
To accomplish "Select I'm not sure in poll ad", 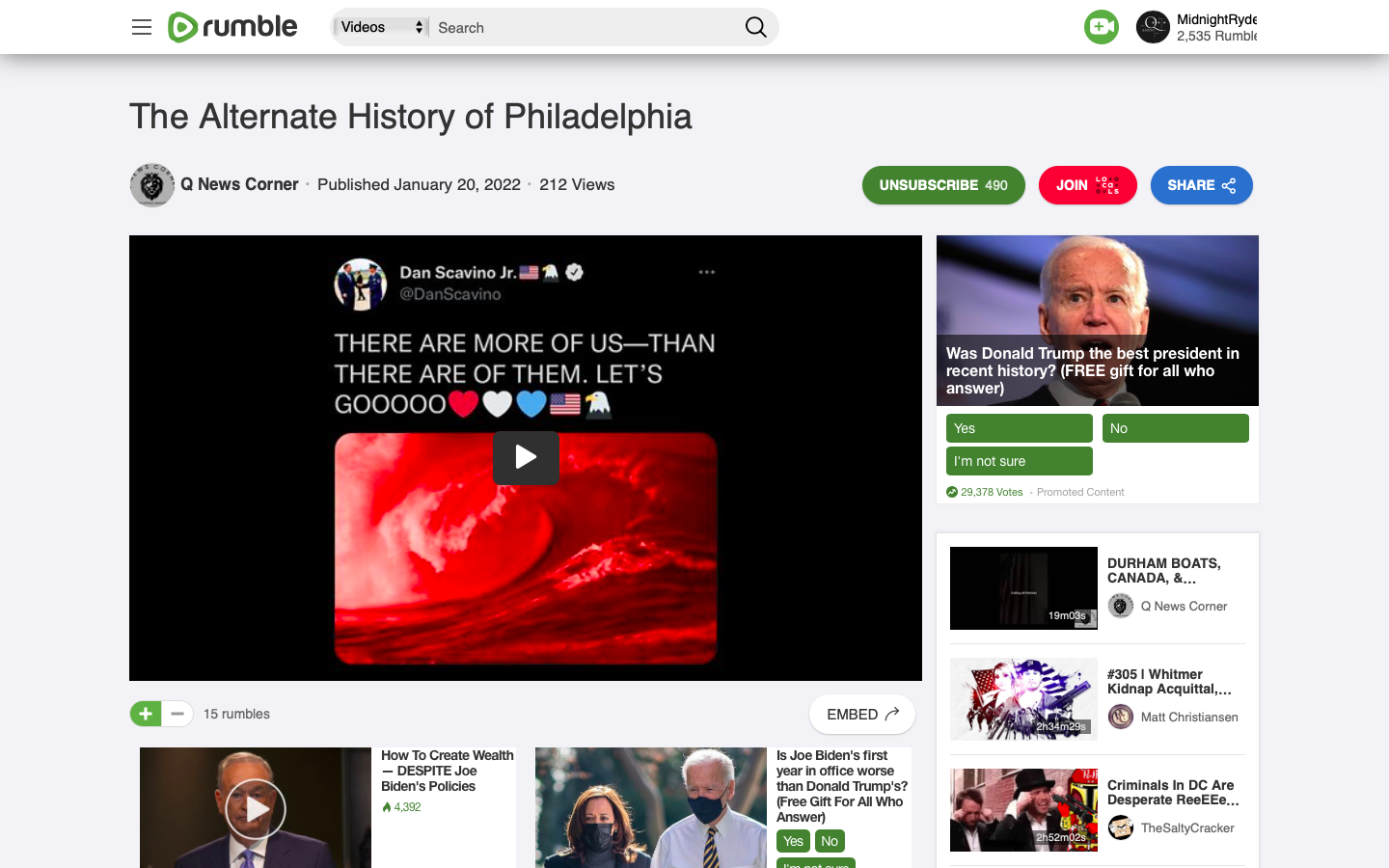I will (x=1020, y=461).
